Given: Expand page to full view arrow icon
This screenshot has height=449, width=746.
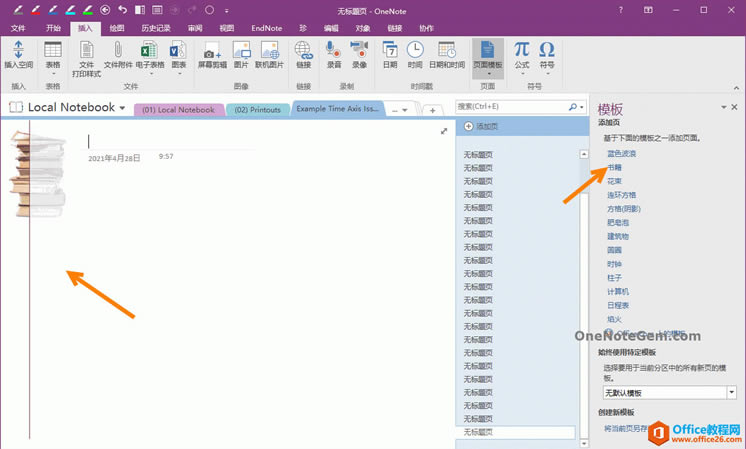Looking at the screenshot, I should coord(444,131).
